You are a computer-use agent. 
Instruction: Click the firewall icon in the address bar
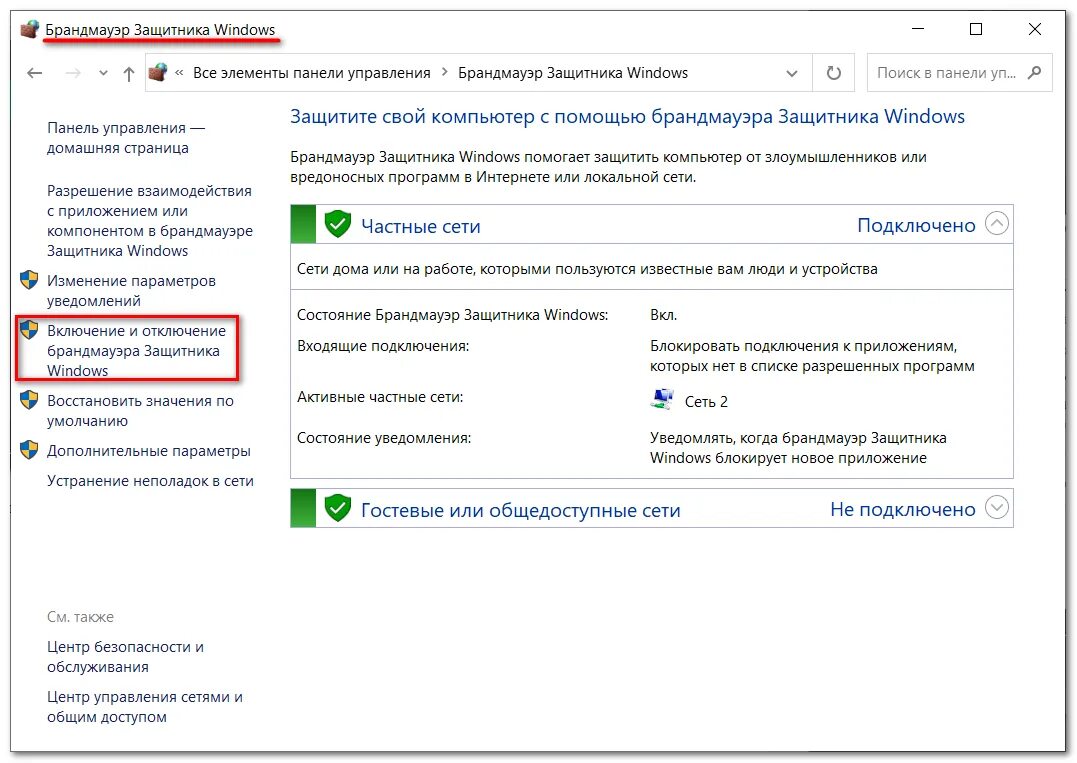pos(159,72)
